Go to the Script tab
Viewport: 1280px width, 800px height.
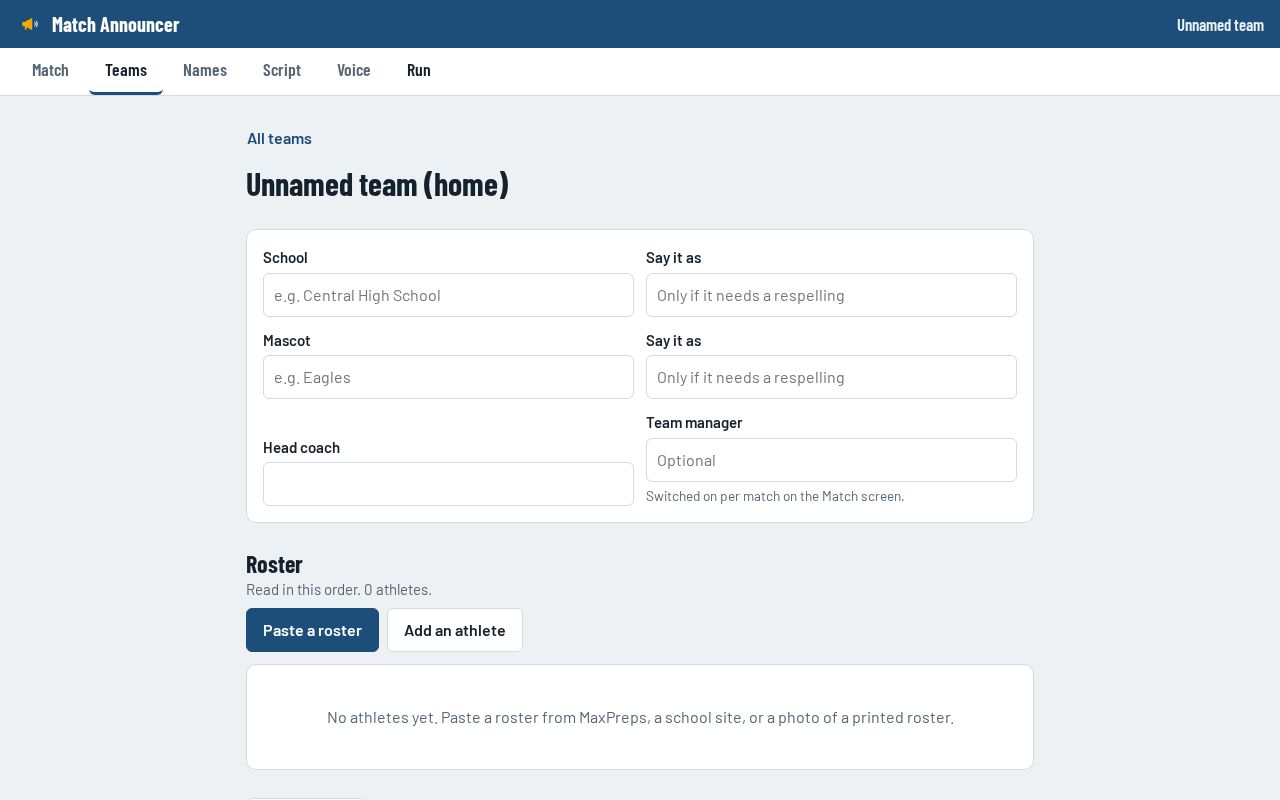tap(282, 70)
